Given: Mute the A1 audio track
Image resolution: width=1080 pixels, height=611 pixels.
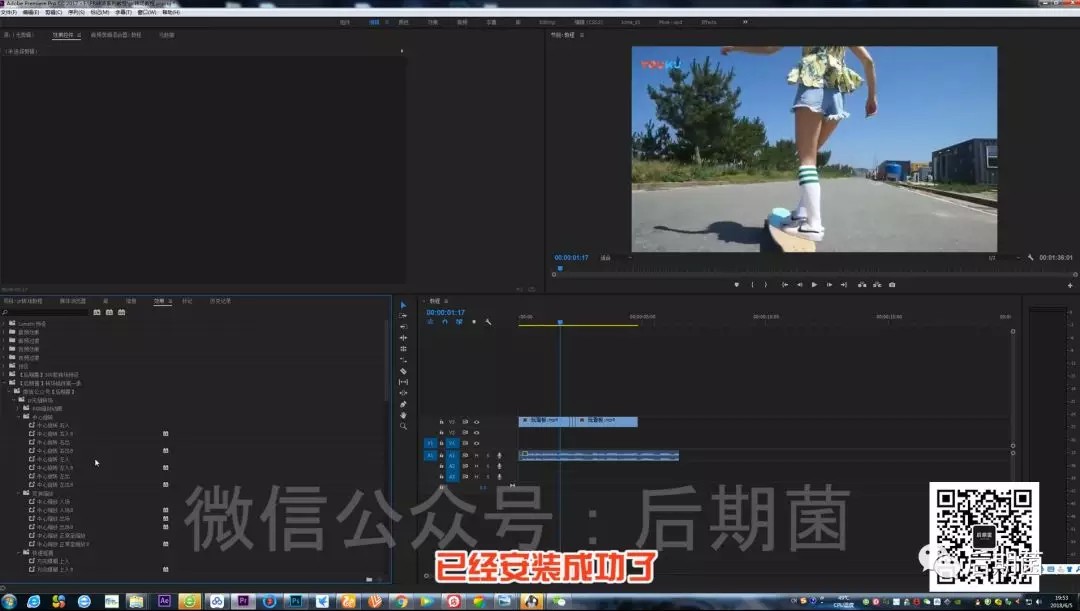Looking at the screenshot, I should tap(477, 455).
